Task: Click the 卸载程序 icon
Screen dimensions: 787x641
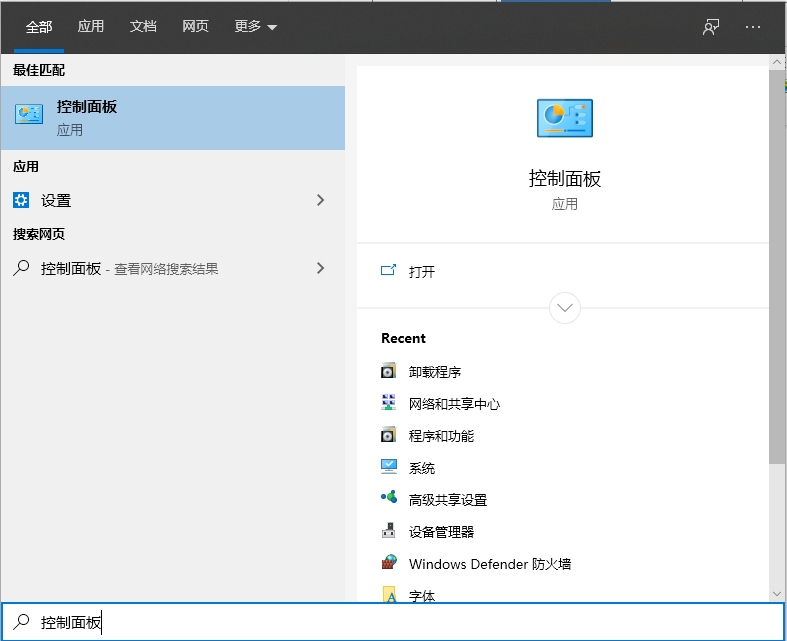Action: click(x=389, y=372)
